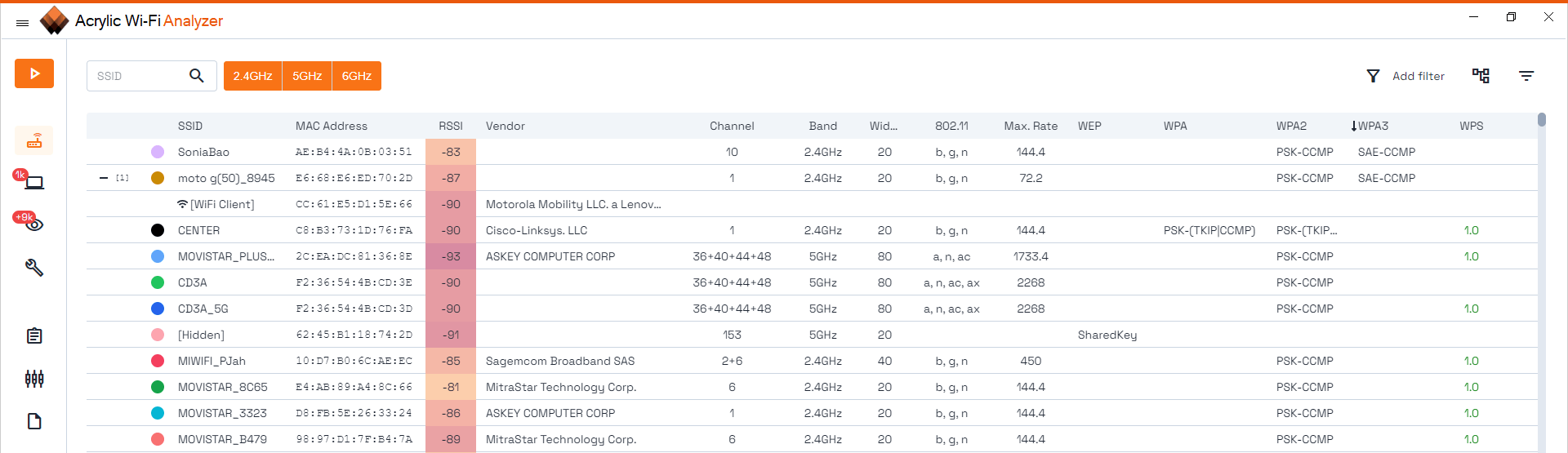Click the Add filter button
The image size is (1568, 453).
pos(1405,76)
